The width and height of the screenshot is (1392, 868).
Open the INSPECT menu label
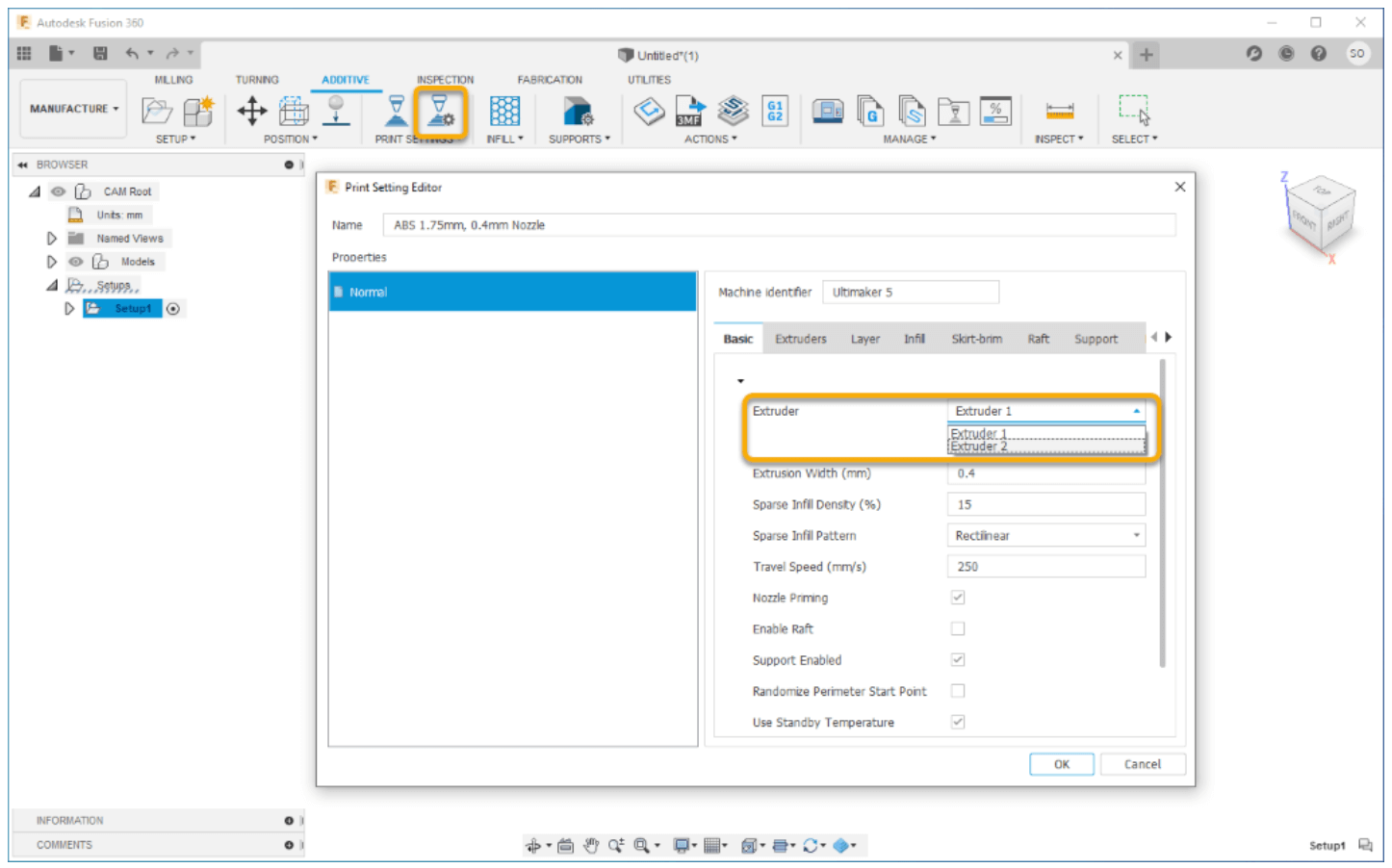pos(1059,140)
